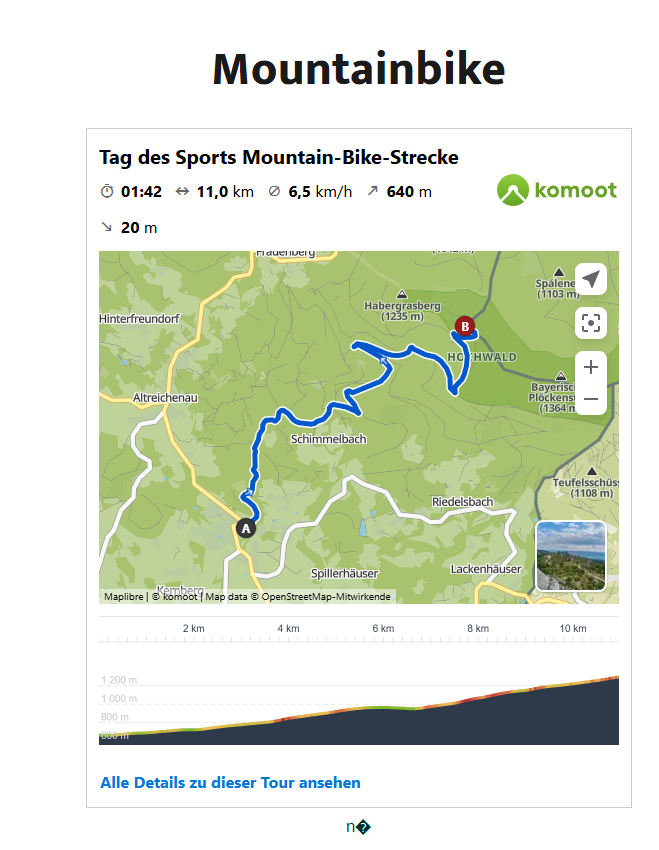Open Alle Details zu dieser Tour ansehen
Screen dimensions: 659x850
[230, 783]
